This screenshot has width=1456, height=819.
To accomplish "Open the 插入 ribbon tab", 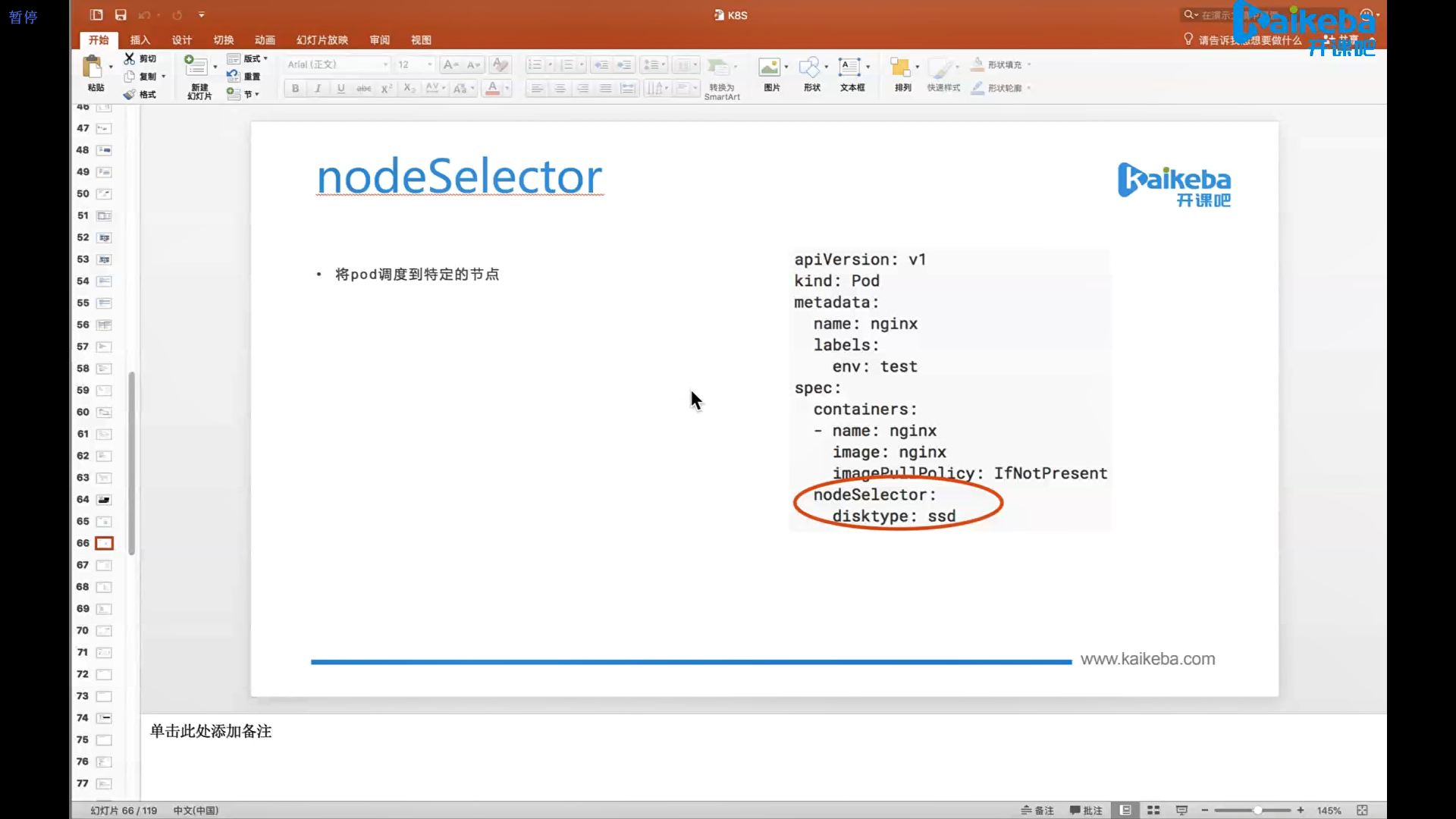I will (x=140, y=39).
